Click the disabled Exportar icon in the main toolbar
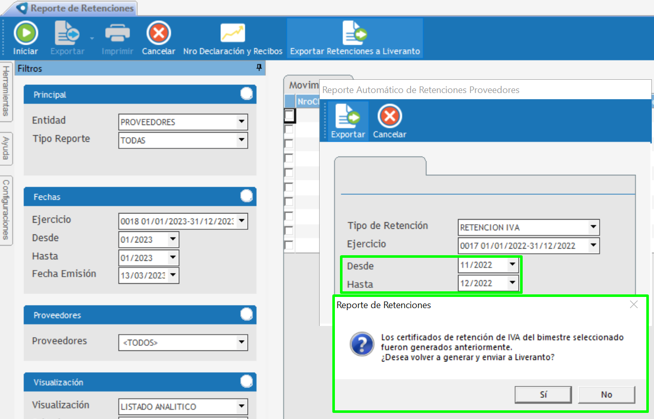 (67, 33)
